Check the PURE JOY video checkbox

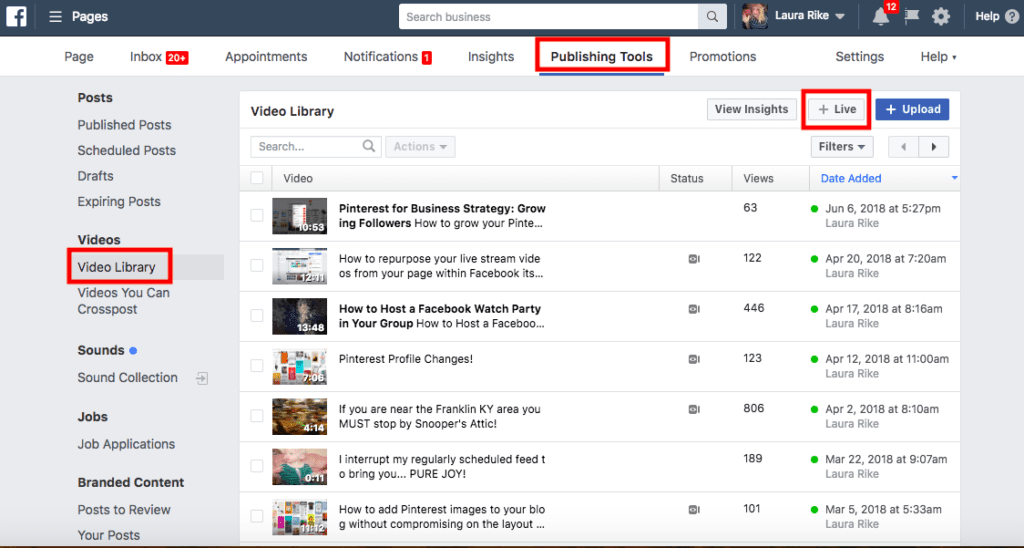tap(257, 466)
